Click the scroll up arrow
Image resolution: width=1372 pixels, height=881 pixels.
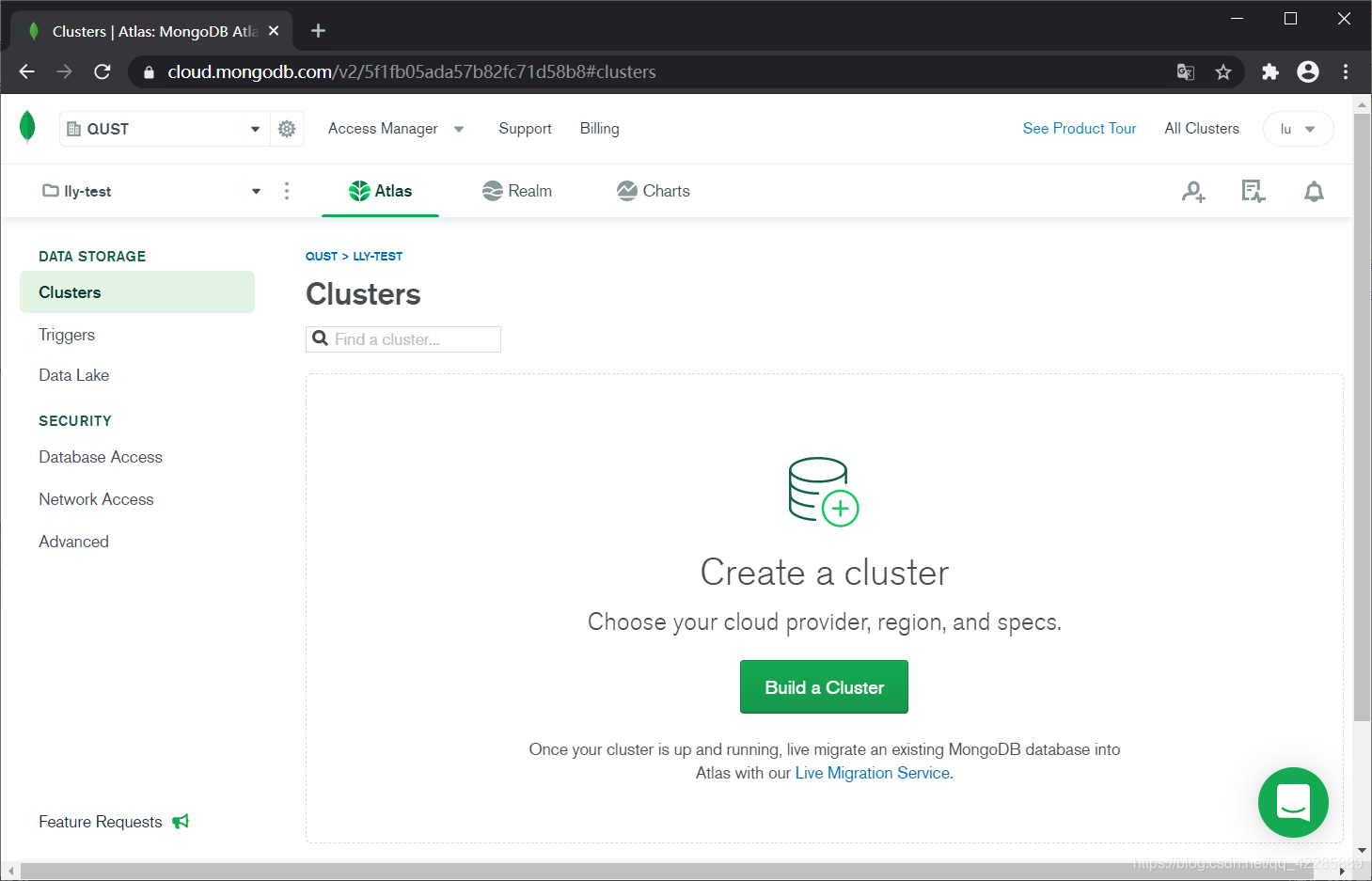[x=1362, y=104]
